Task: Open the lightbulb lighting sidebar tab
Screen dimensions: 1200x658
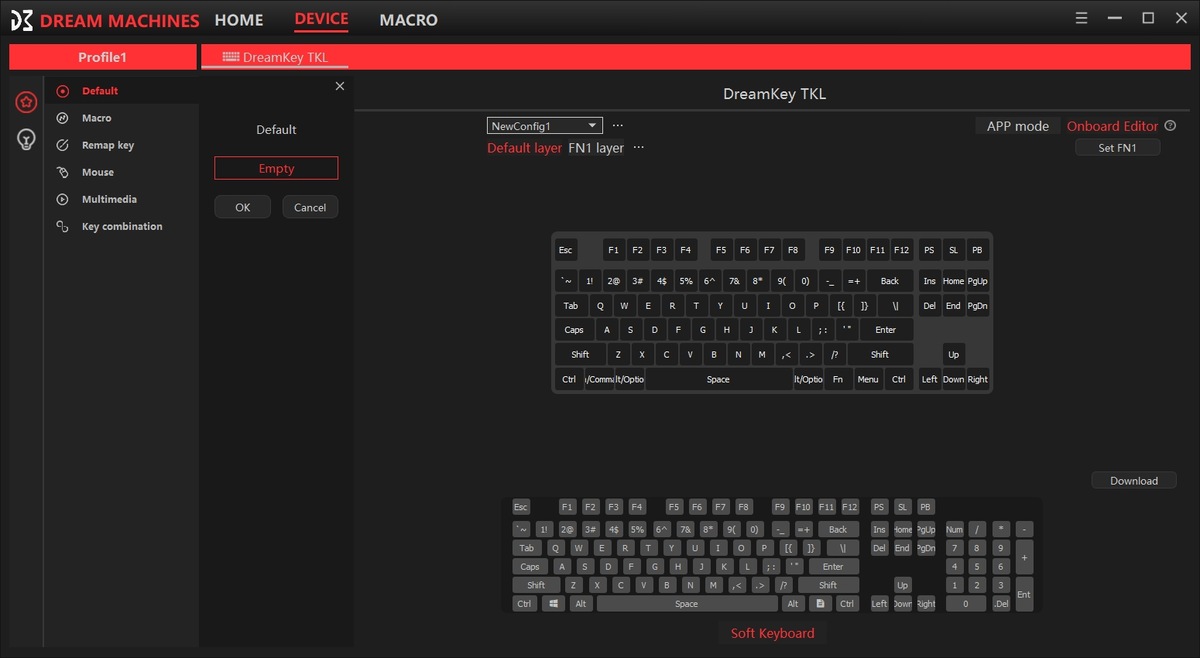Action: coord(27,139)
